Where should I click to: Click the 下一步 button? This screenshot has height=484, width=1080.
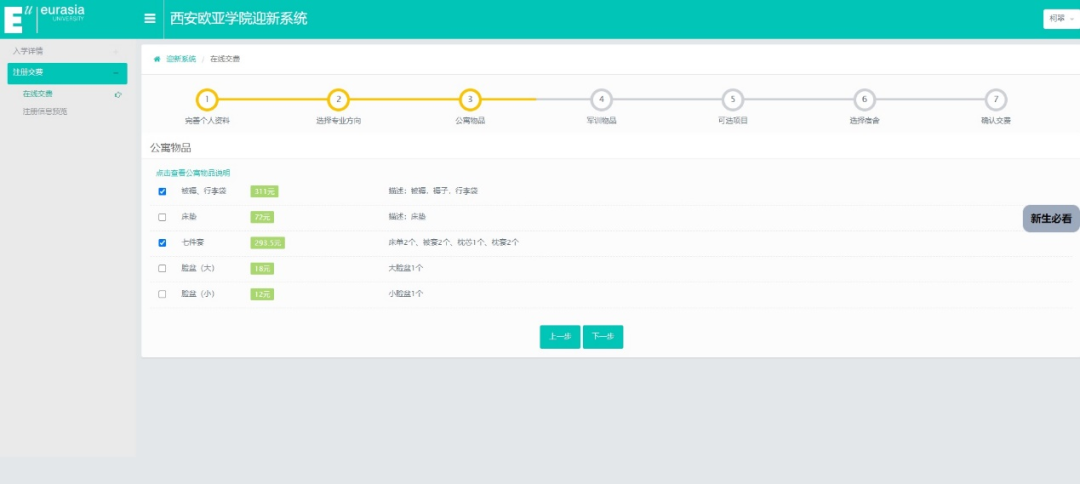coord(603,337)
